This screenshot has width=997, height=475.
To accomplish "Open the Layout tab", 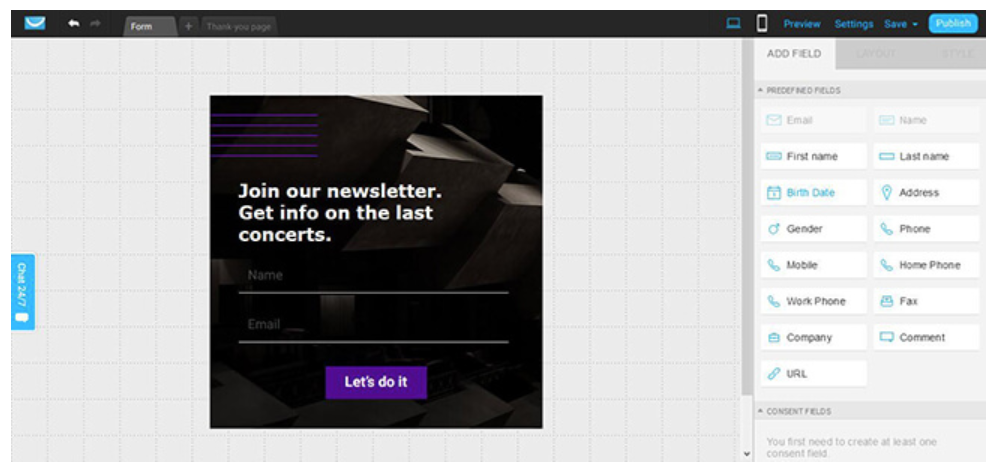I will coord(875,54).
